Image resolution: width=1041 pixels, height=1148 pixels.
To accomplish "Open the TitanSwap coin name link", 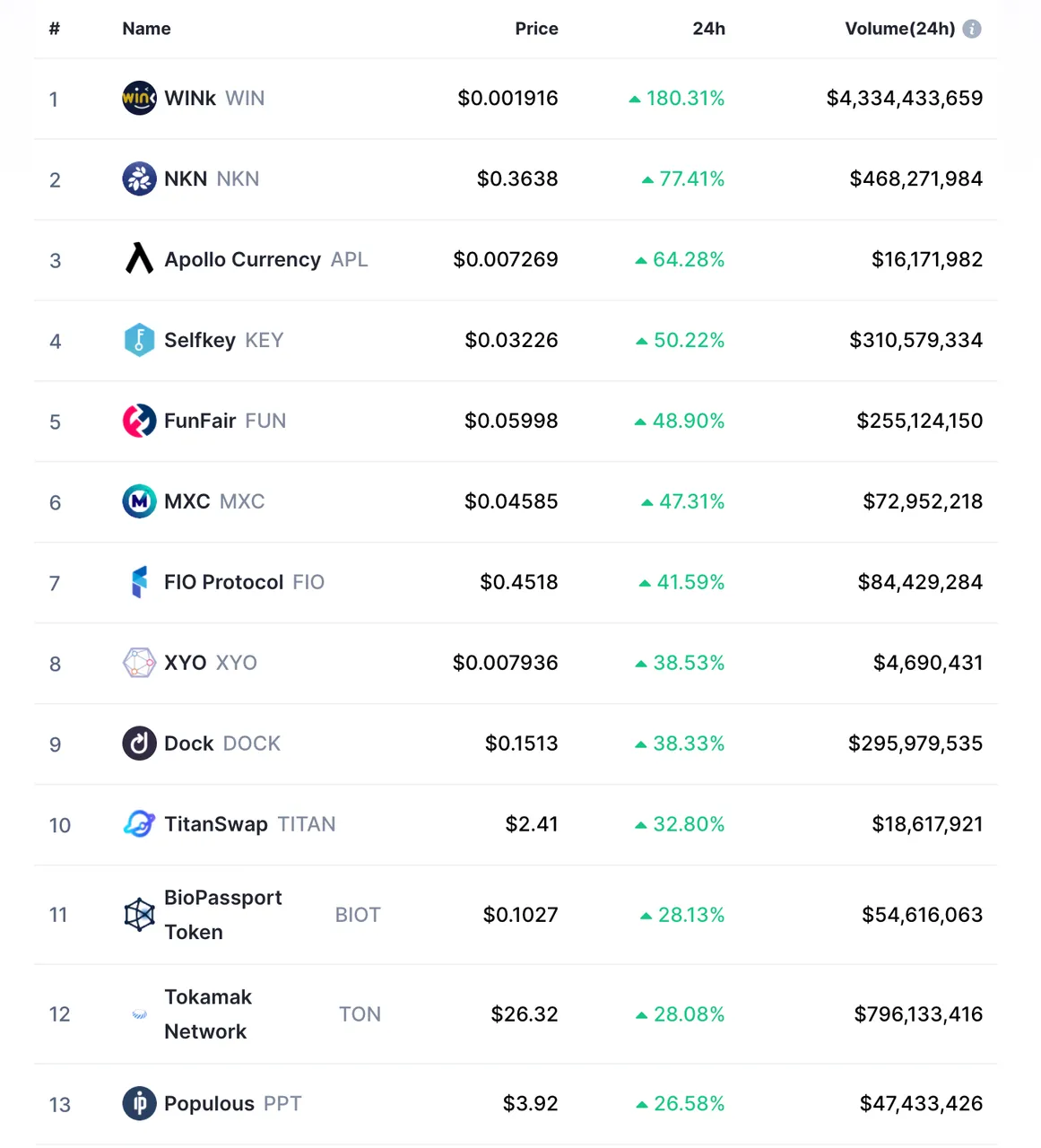I will (x=216, y=824).
